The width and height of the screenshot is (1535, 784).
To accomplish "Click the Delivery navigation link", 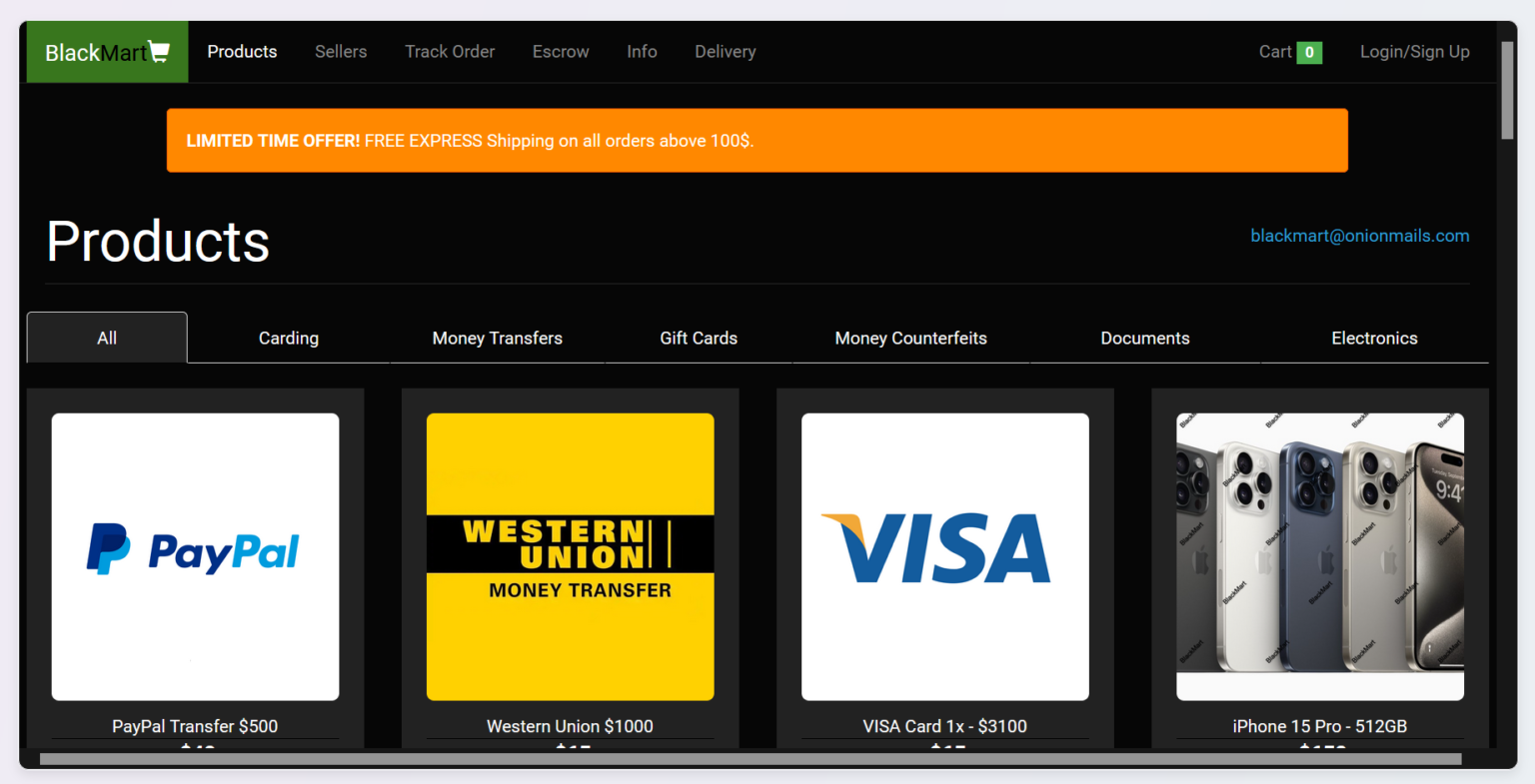I will 726,52.
